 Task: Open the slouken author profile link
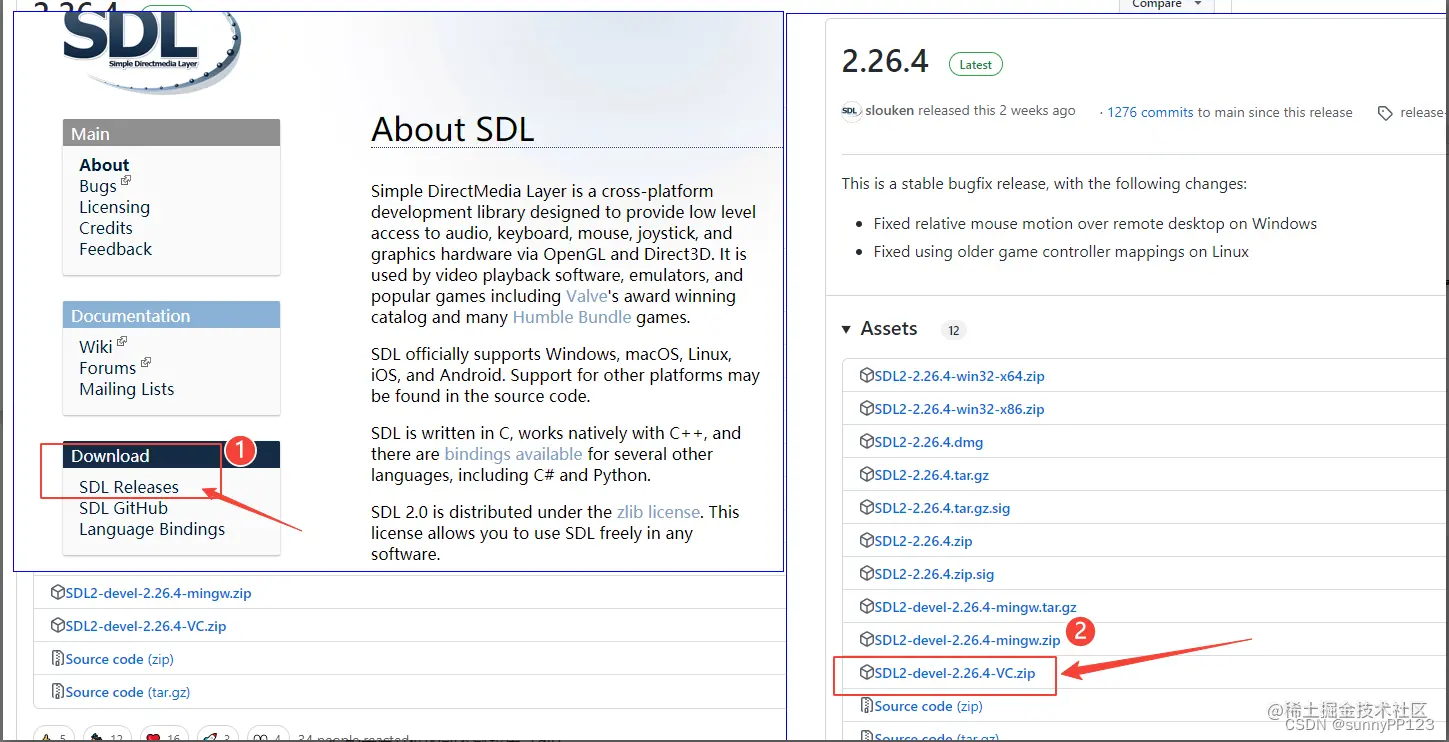pyautogui.click(x=889, y=111)
